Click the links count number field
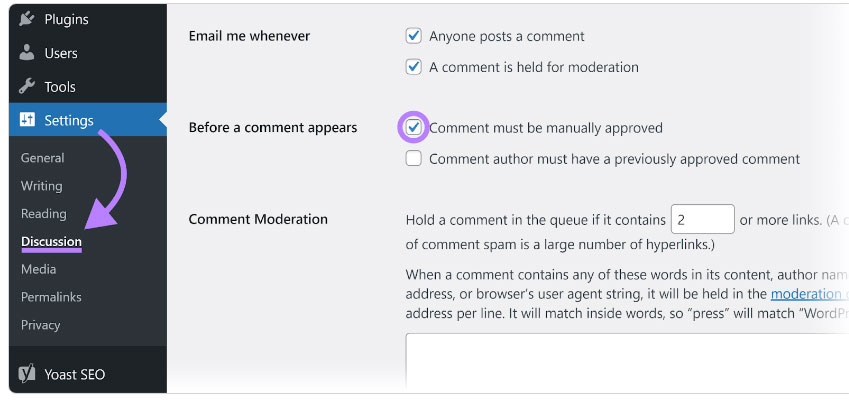This screenshot has width=849, height=400. coord(702,219)
